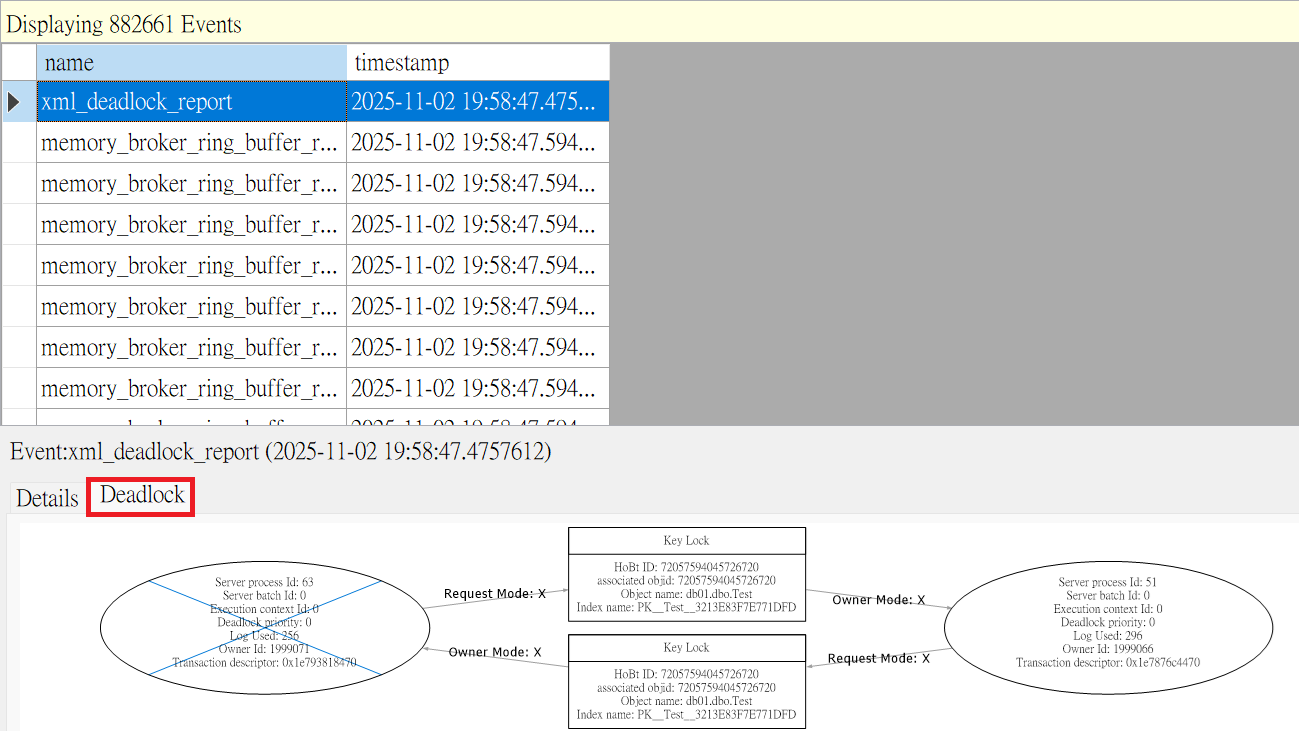
Task: Click the xml_deadlock_report timestamp cell
Action: tap(477, 102)
